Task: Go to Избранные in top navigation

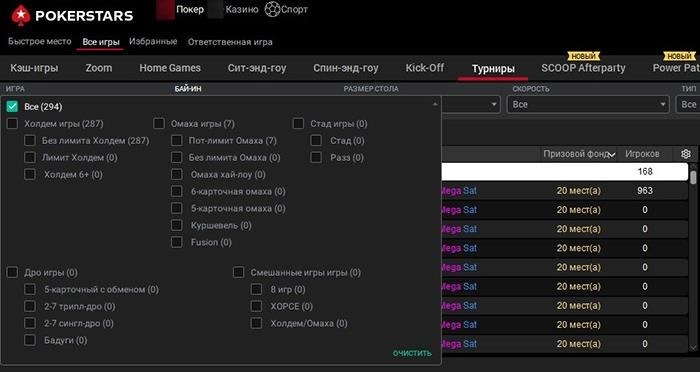Action: pos(153,42)
